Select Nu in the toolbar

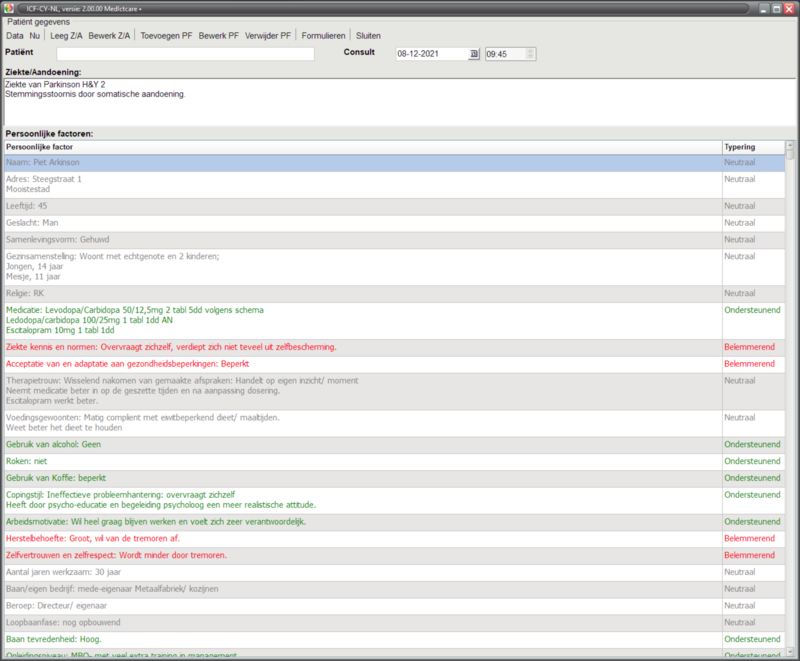pos(35,35)
